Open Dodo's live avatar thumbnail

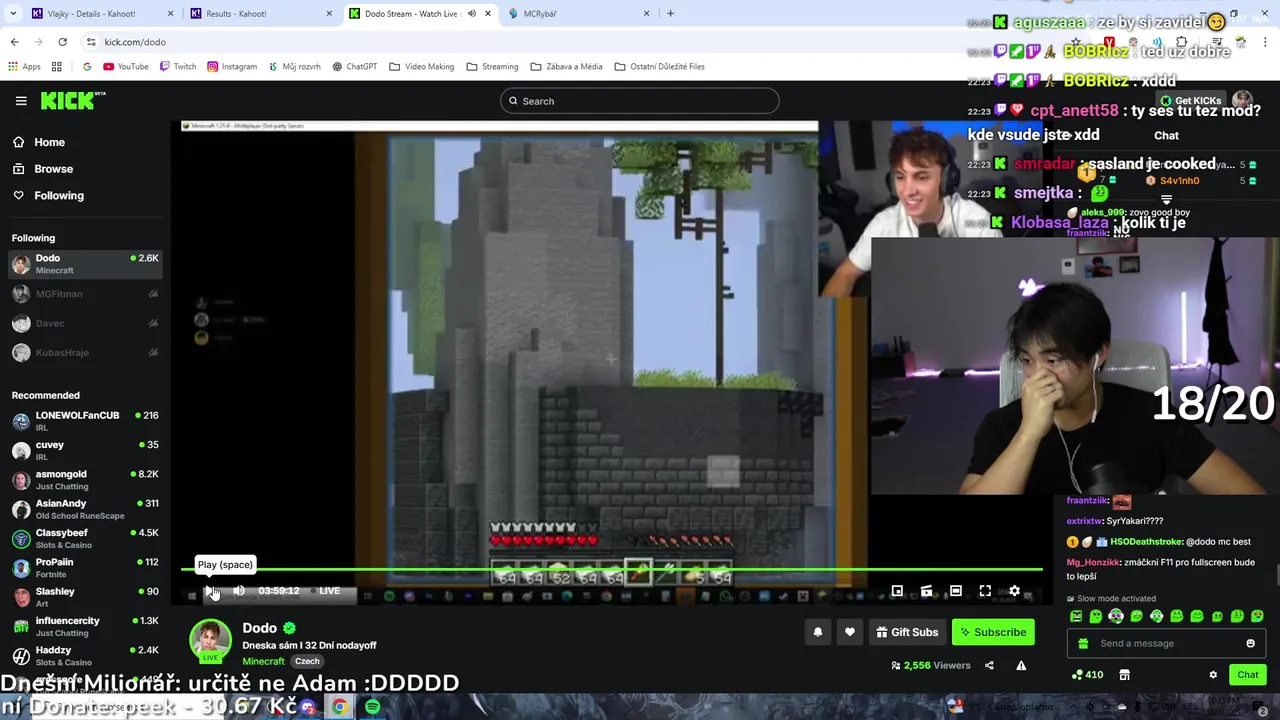click(210, 641)
